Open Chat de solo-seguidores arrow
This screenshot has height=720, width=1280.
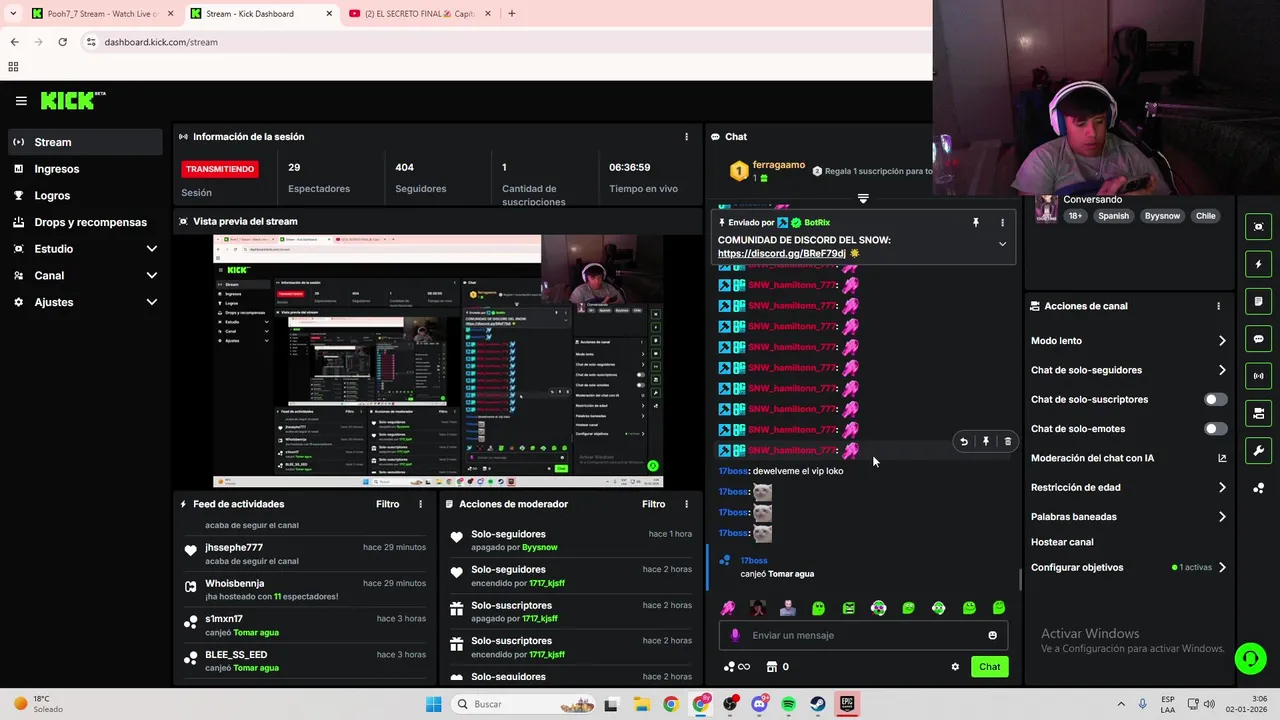[1222, 370]
